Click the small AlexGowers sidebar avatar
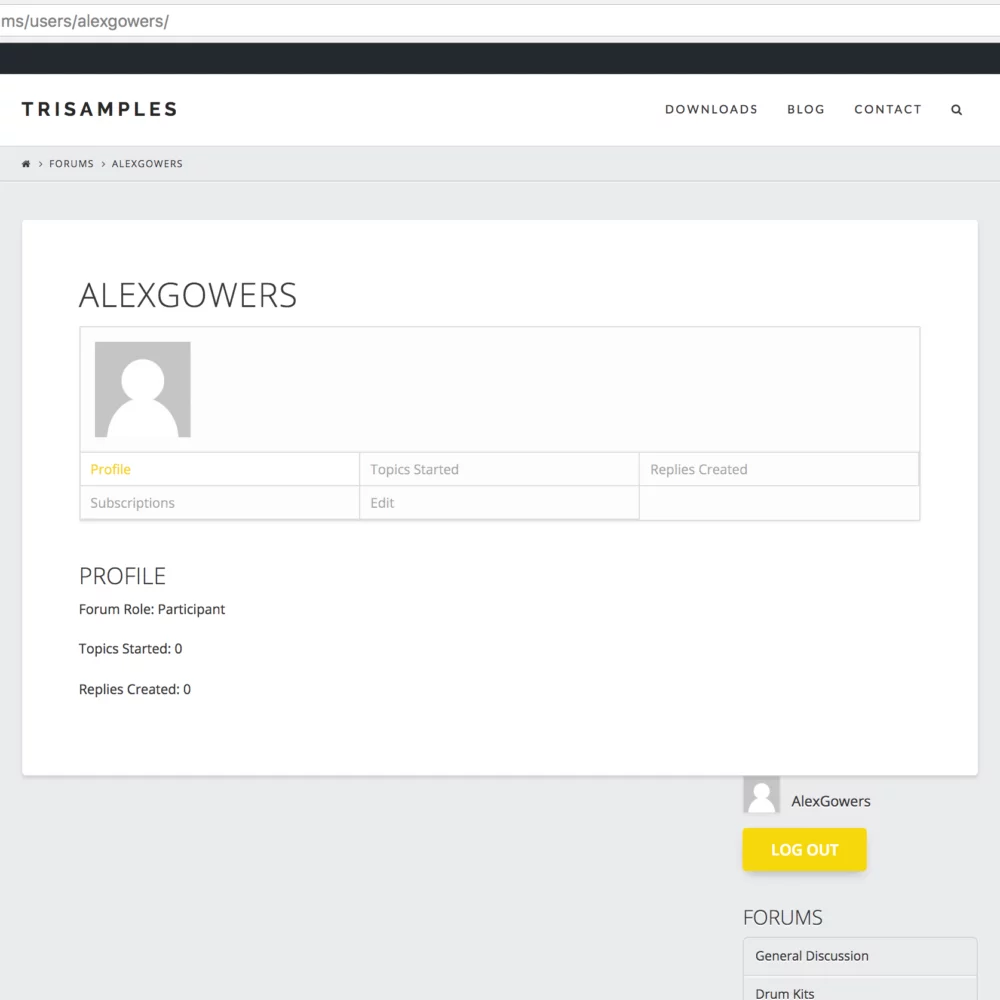This screenshot has width=1000, height=1000. 761,795
